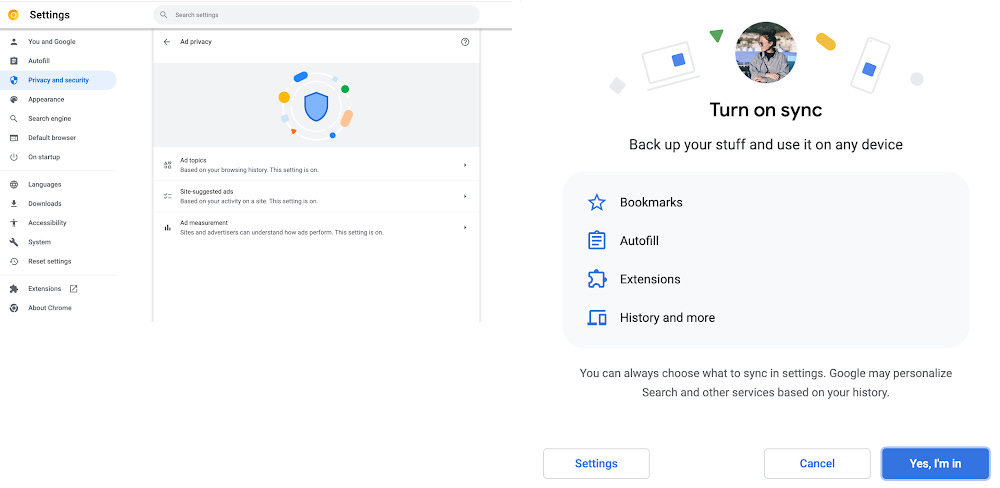Viewport: 1000px width, 488px height.
Task: Click the profile photo in sync dialog
Action: coord(765,52)
